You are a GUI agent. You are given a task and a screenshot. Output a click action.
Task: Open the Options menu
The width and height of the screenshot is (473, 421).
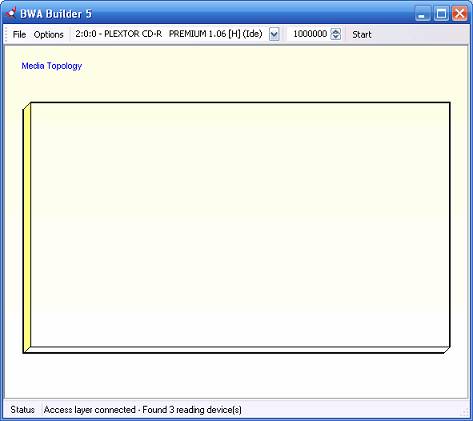(48, 34)
